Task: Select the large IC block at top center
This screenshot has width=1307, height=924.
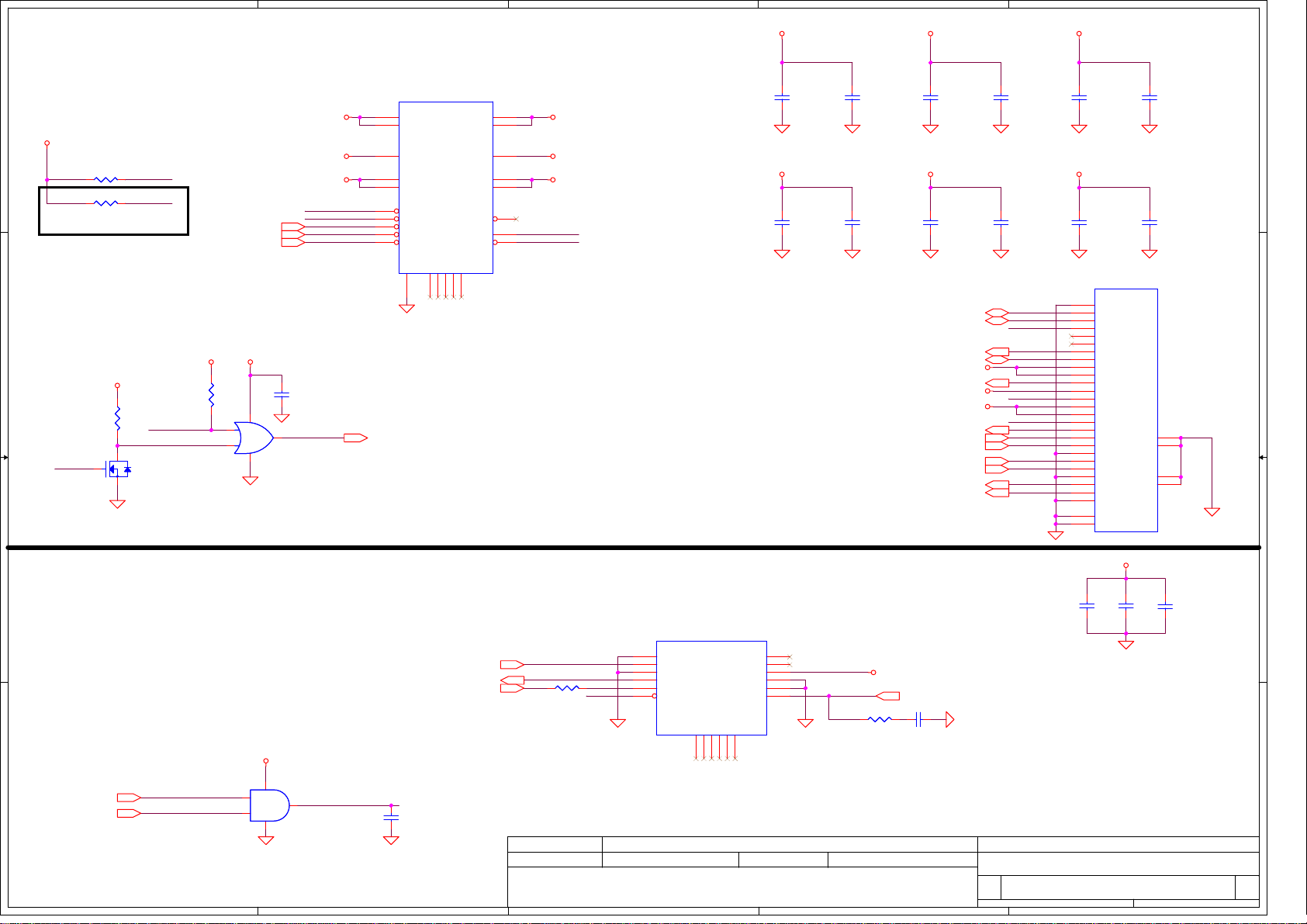Action: pyautogui.click(x=446, y=188)
